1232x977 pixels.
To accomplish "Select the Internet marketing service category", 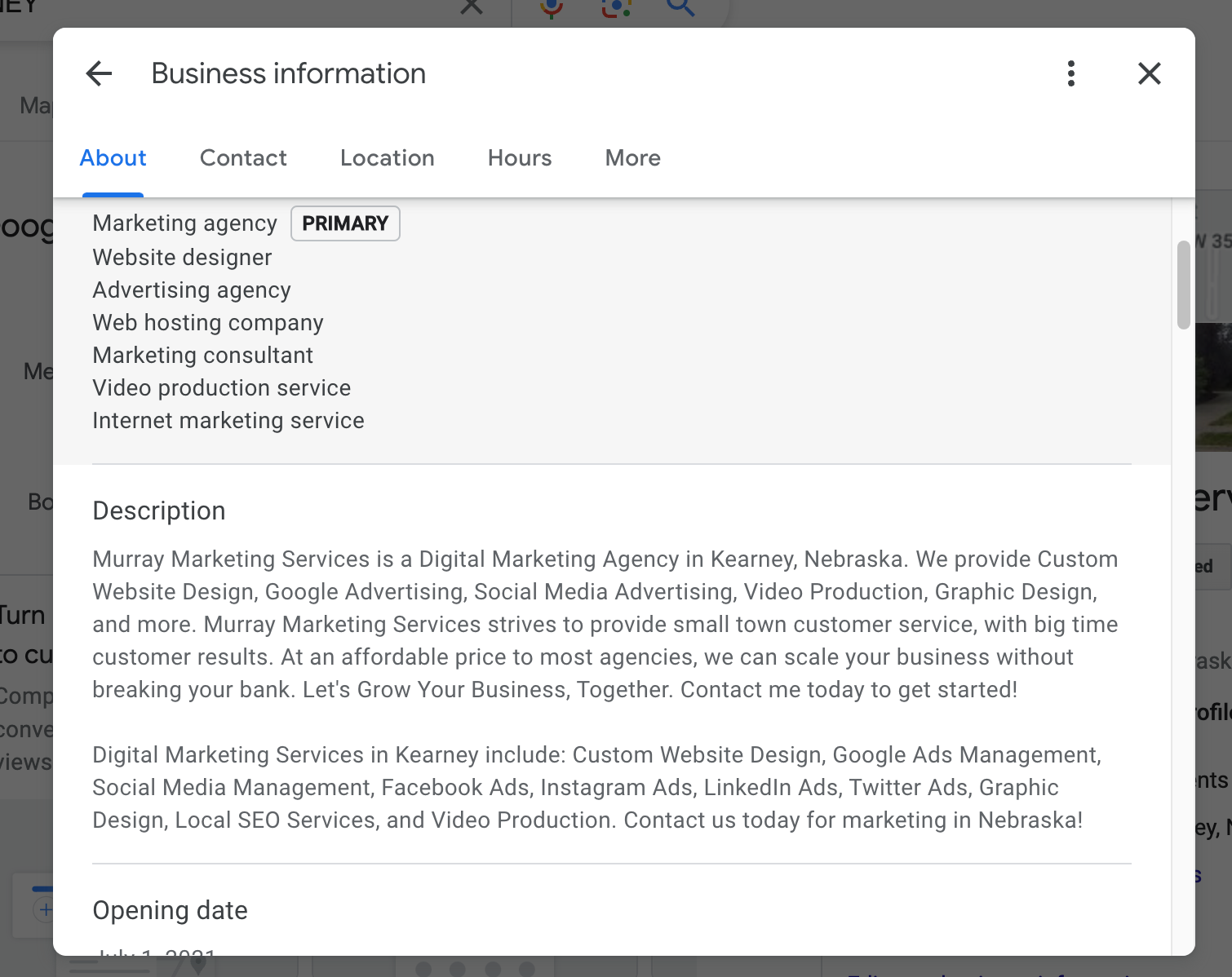I will pos(228,421).
